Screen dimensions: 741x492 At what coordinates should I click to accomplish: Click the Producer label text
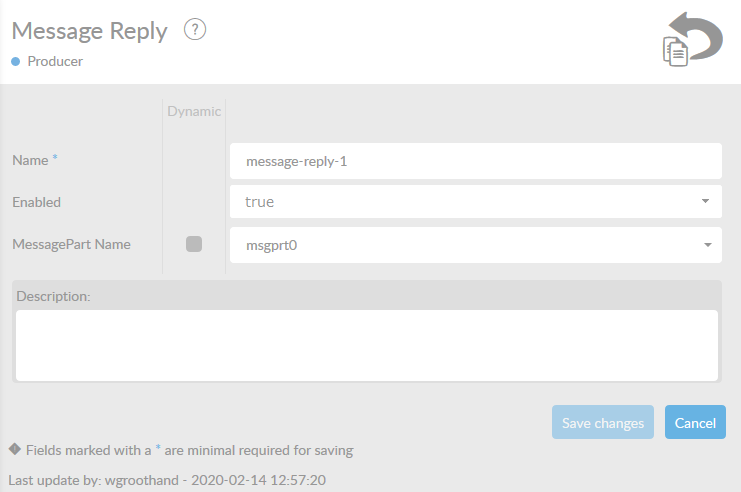click(55, 61)
